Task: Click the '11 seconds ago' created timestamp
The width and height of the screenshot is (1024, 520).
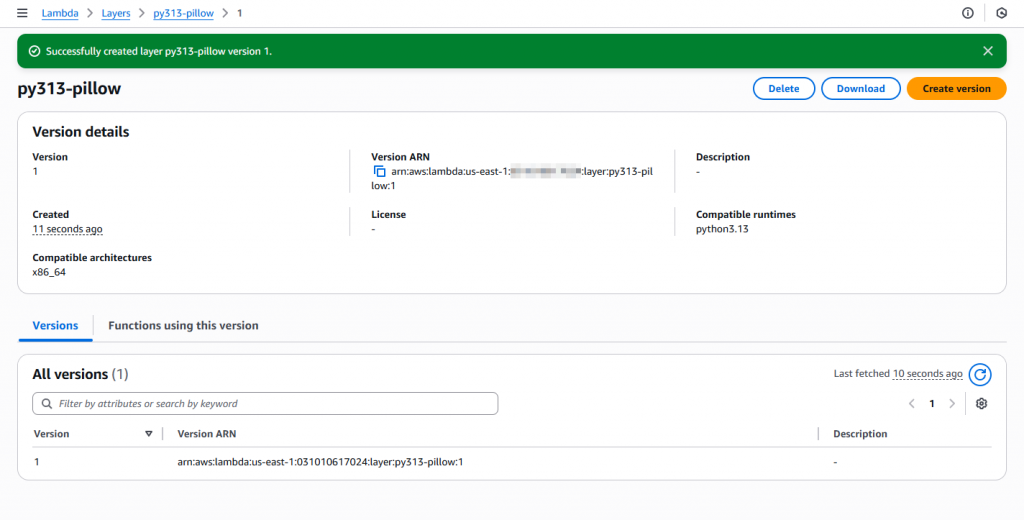Action: point(67,229)
